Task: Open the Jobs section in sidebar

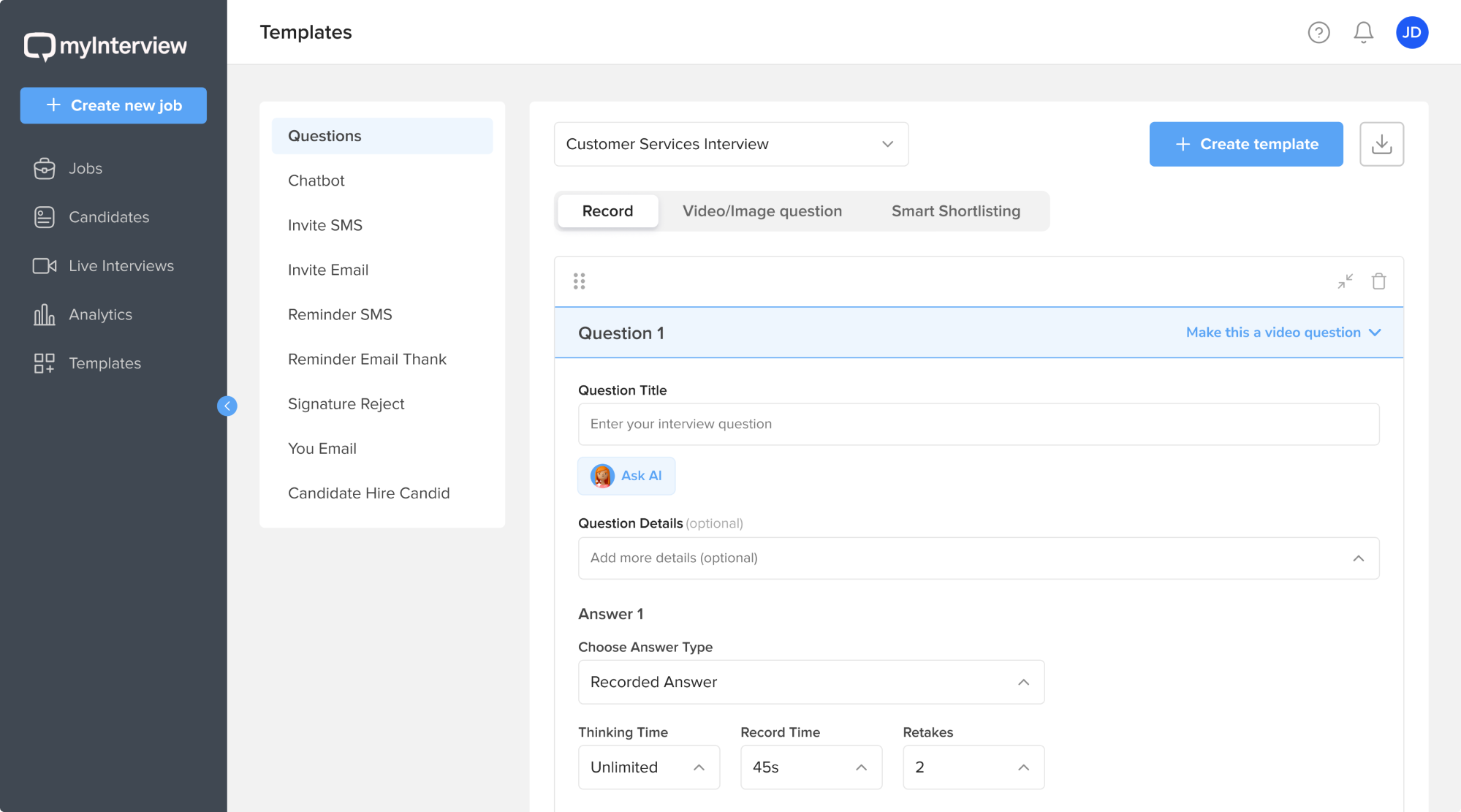Action: (85, 168)
